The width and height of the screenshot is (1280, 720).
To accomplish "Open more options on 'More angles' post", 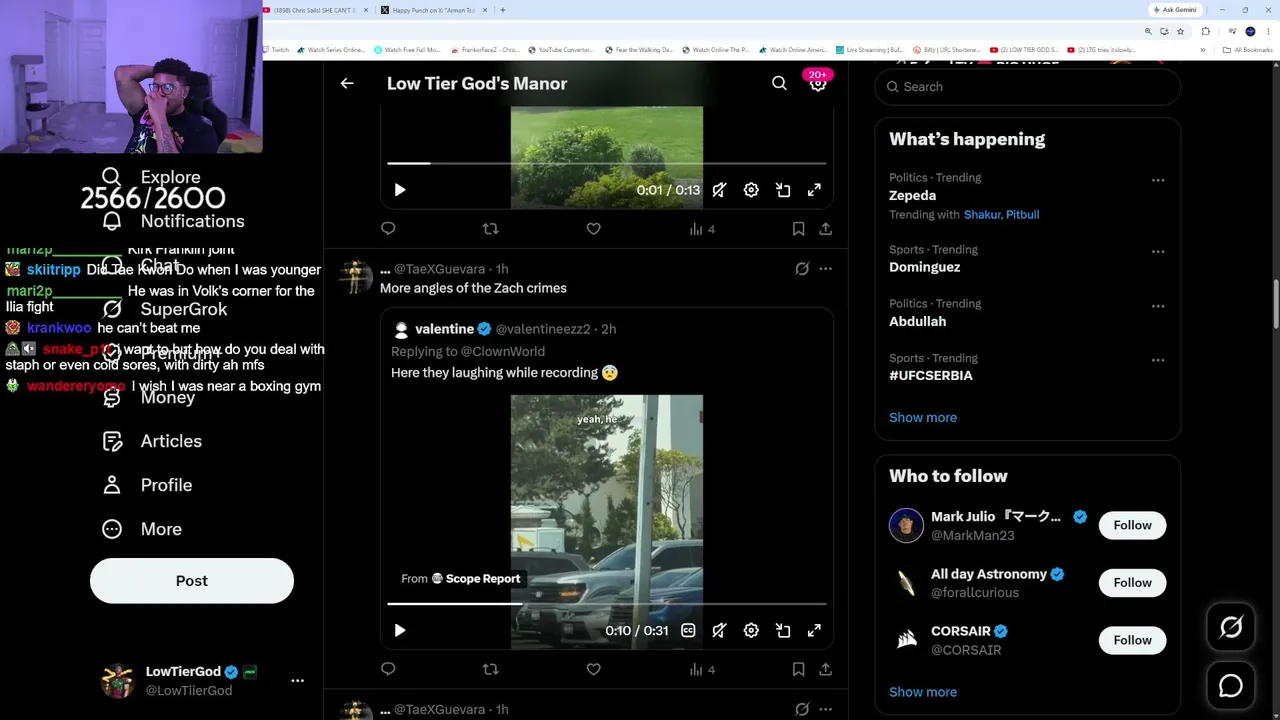I will (825, 269).
